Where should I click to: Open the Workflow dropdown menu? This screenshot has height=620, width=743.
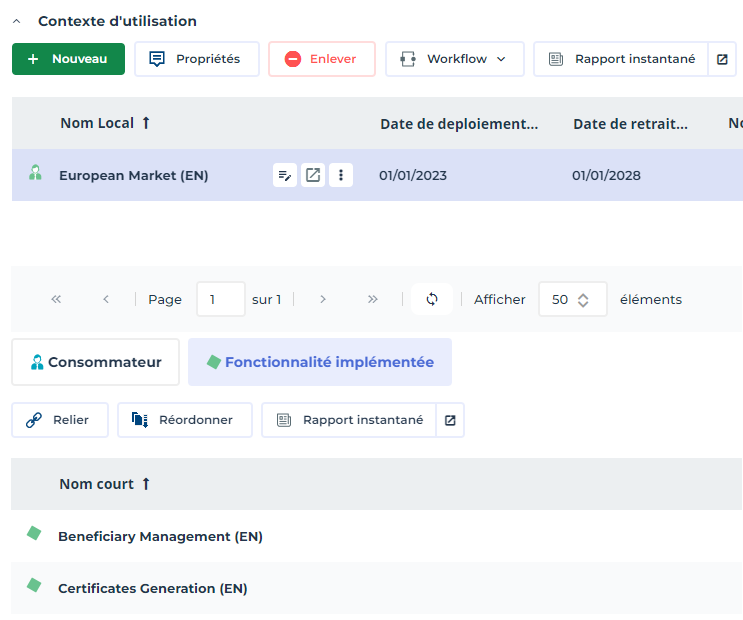(454, 59)
